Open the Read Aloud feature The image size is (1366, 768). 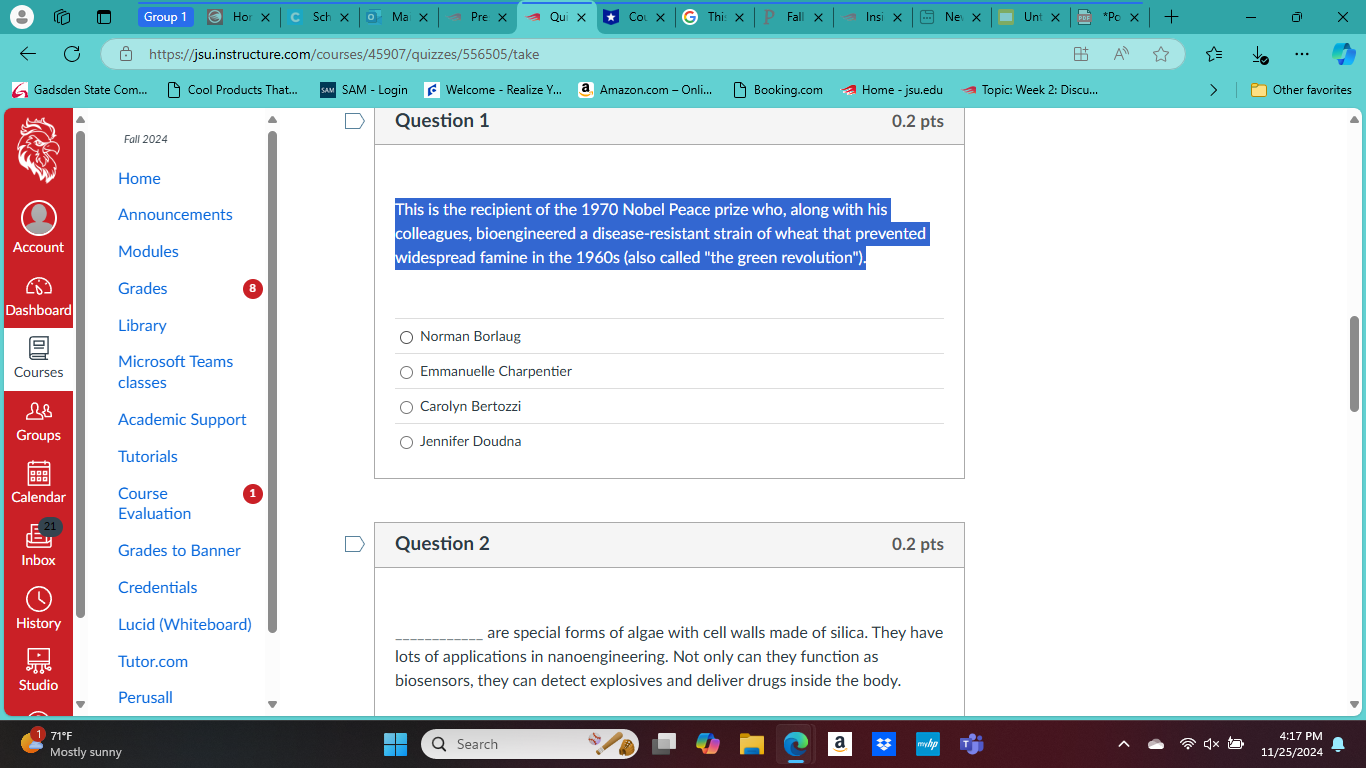[x=1121, y=54]
